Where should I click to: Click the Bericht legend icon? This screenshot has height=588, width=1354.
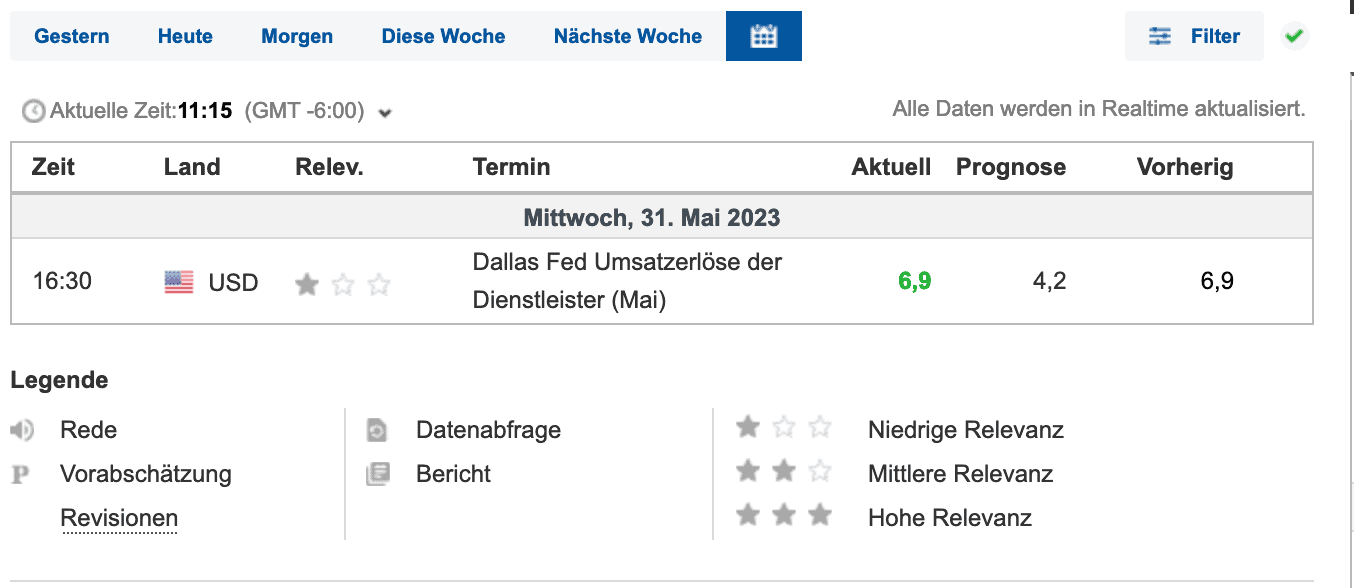point(377,474)
